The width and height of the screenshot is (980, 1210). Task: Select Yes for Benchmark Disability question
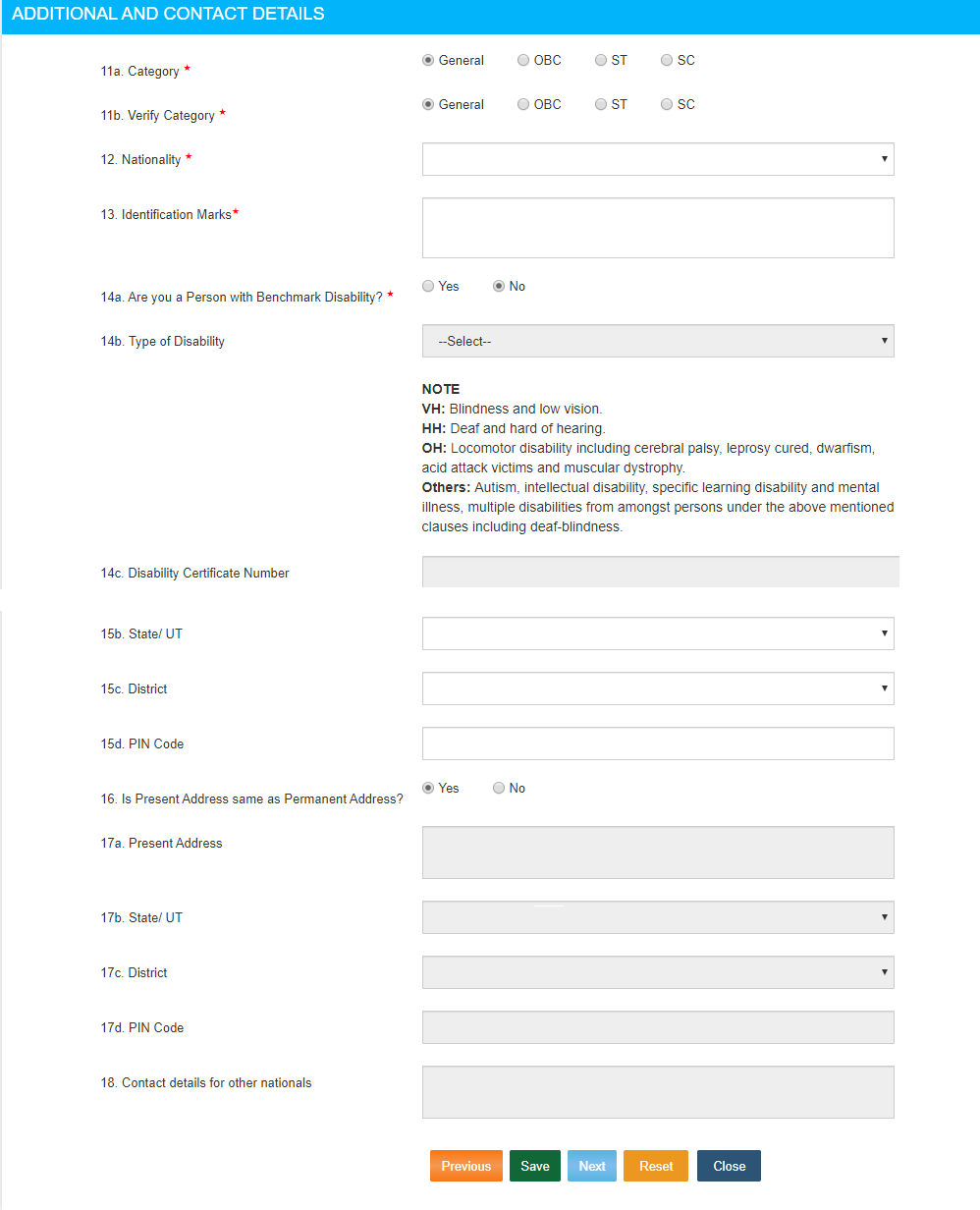(x=428, y=286)
